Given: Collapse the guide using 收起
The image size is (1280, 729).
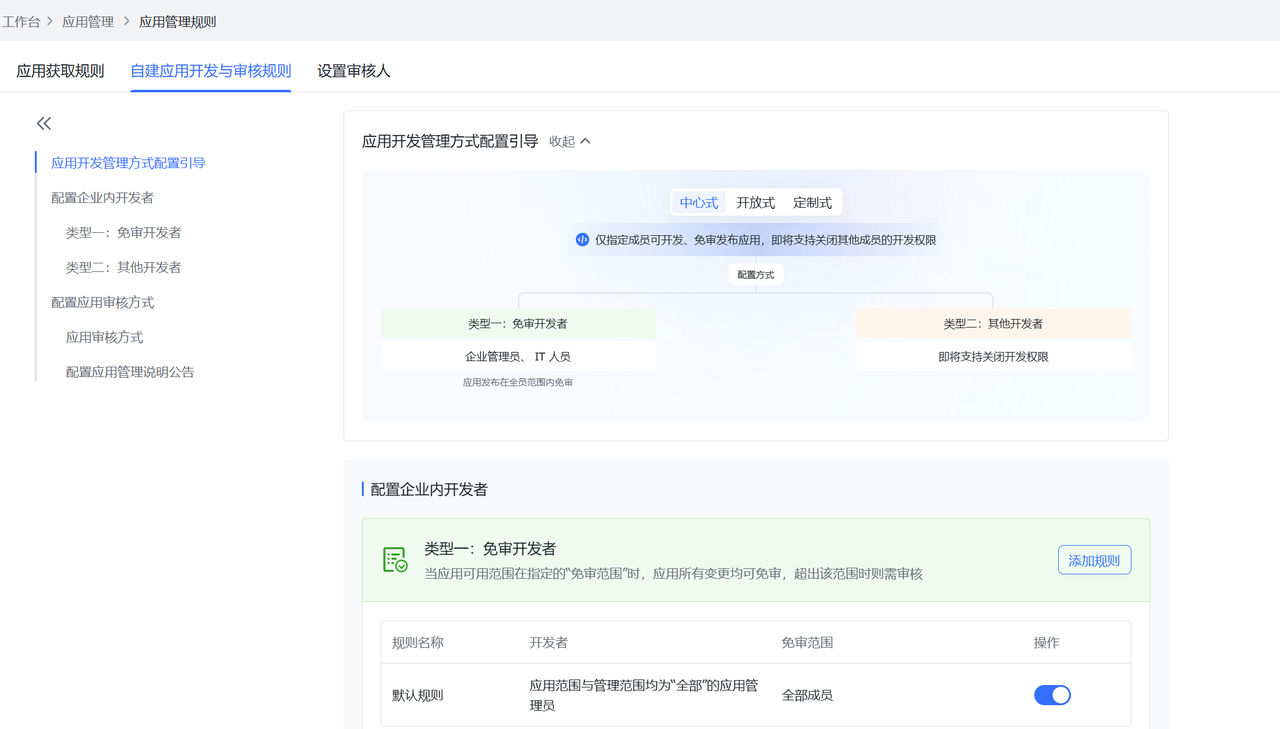Looking at the screenshot, I should [570, 141].
